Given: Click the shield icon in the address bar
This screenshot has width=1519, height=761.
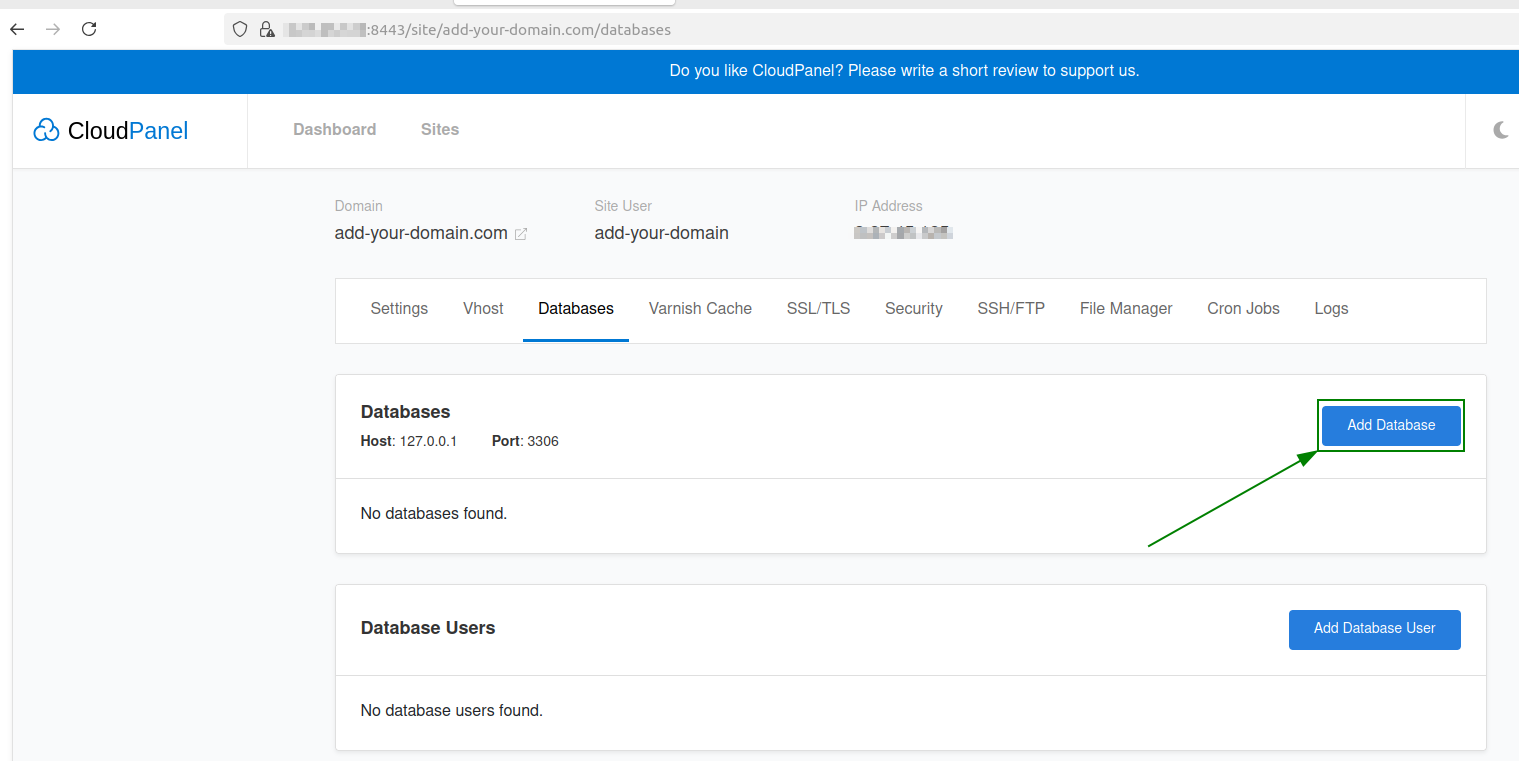Looking at the screenshot, I should click(x=240, y=29).
